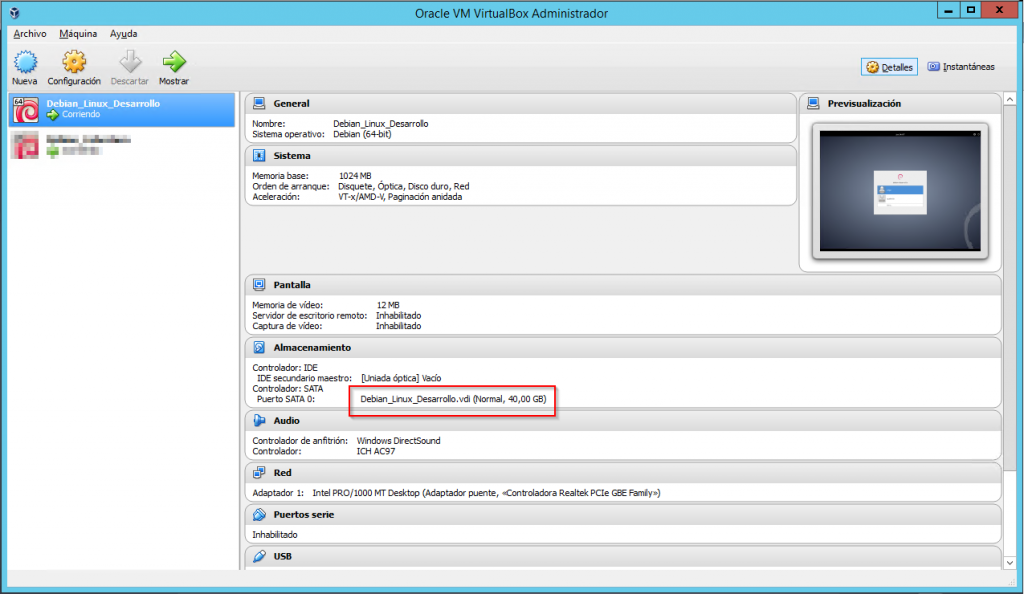This screenshot has height=594, width=1024.
Task: Click the '1024 MB' memory value
Action: coord(355,176)
